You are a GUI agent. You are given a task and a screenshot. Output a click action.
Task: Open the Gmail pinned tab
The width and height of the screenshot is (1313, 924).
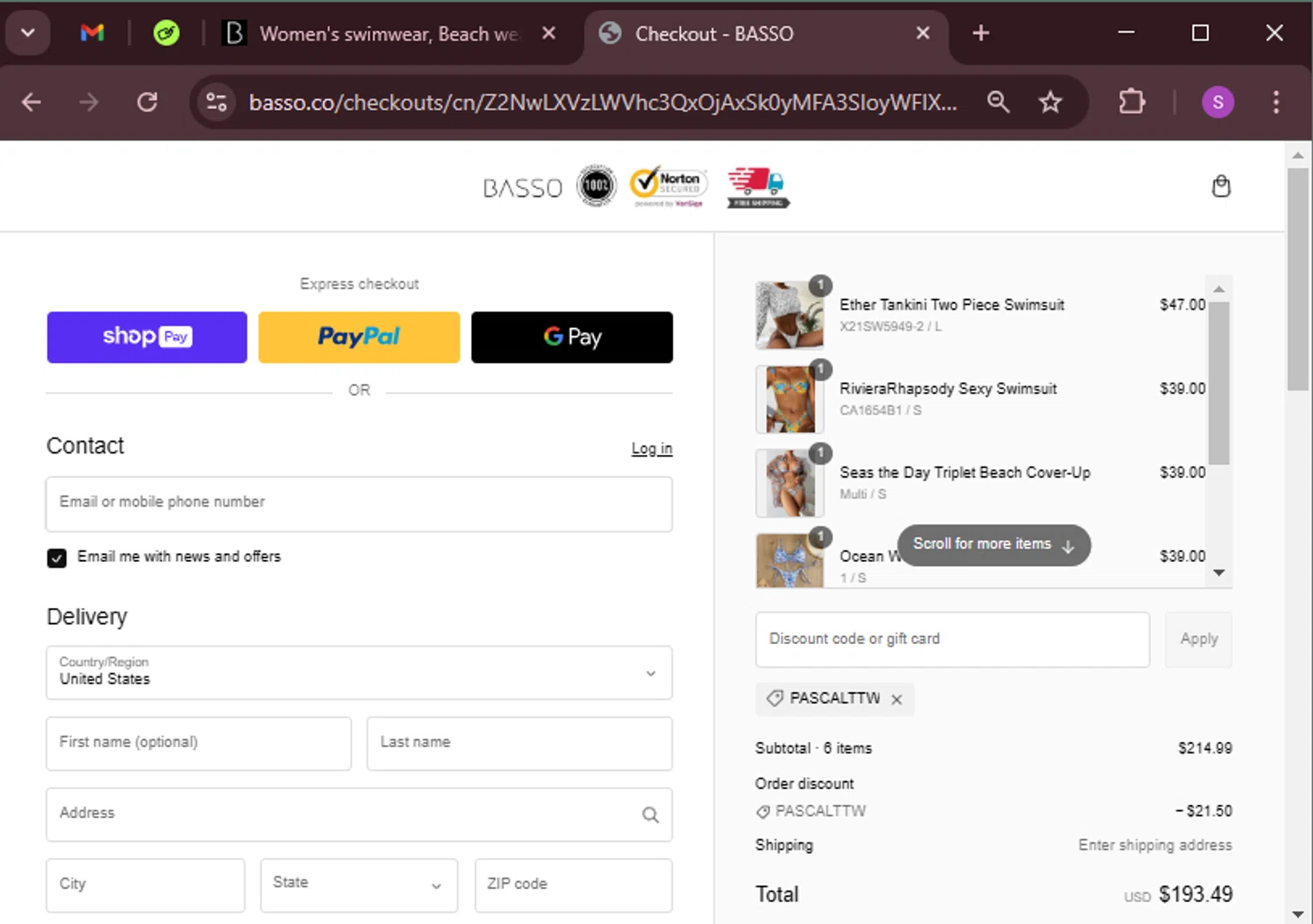[x=92, y=33]
